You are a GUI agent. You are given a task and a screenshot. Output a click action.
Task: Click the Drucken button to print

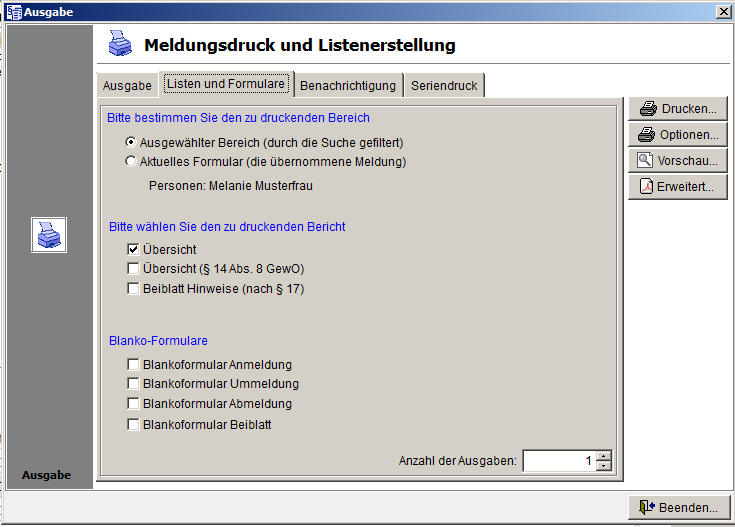677,109
